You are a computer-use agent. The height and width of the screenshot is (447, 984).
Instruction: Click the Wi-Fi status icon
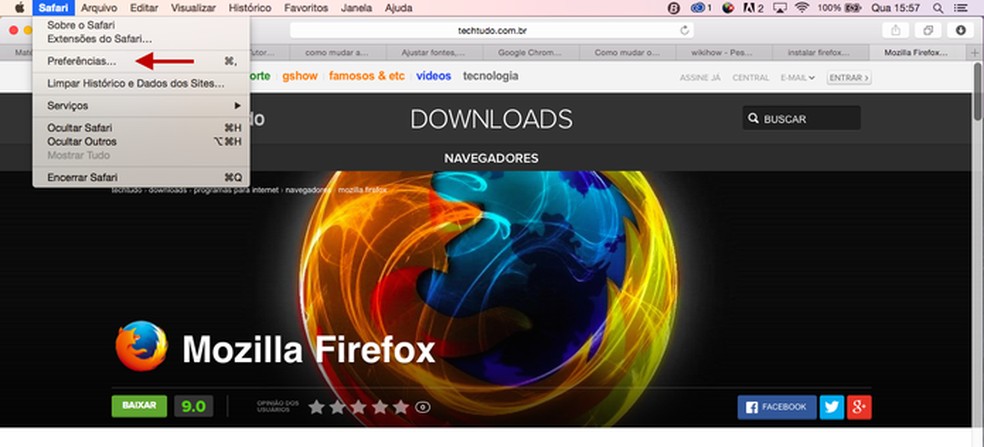(801, 8)
